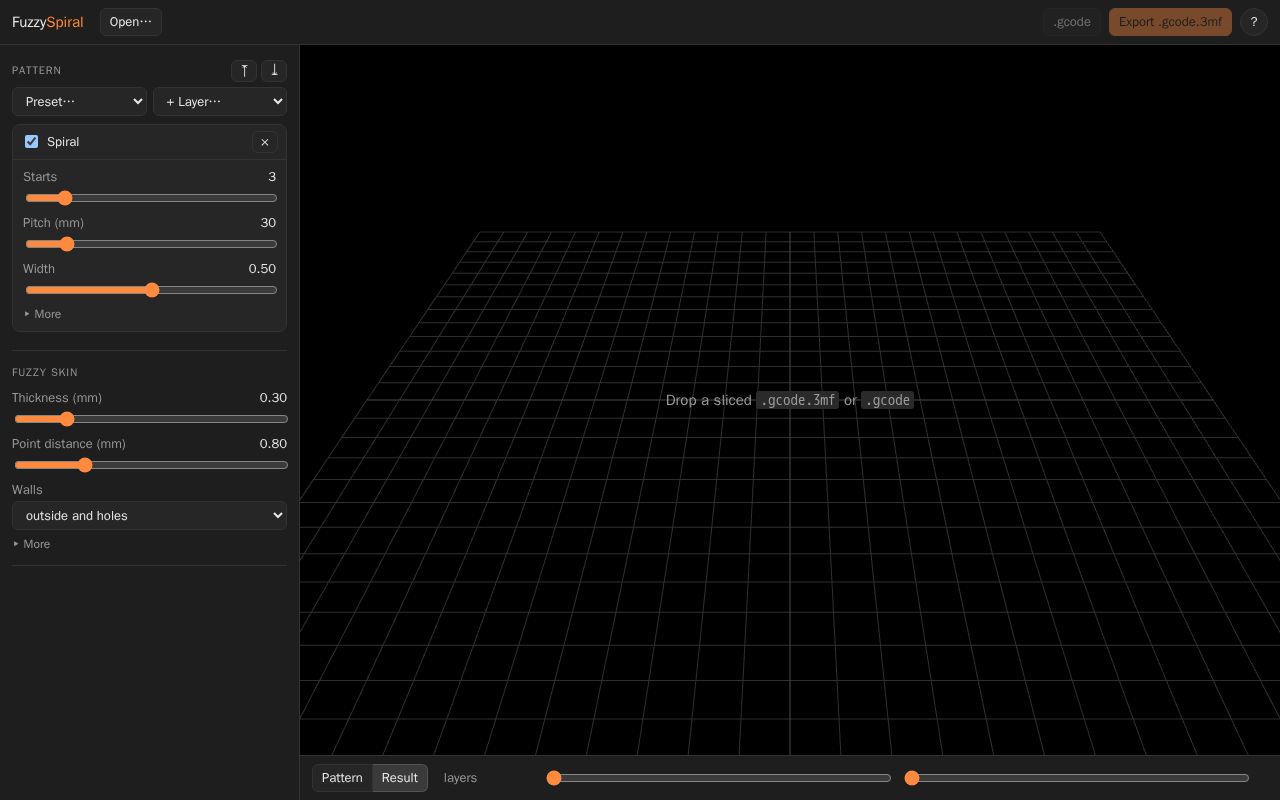Click the Open… button
This screenshot has height=800, width=1280.
coord(131,22)
